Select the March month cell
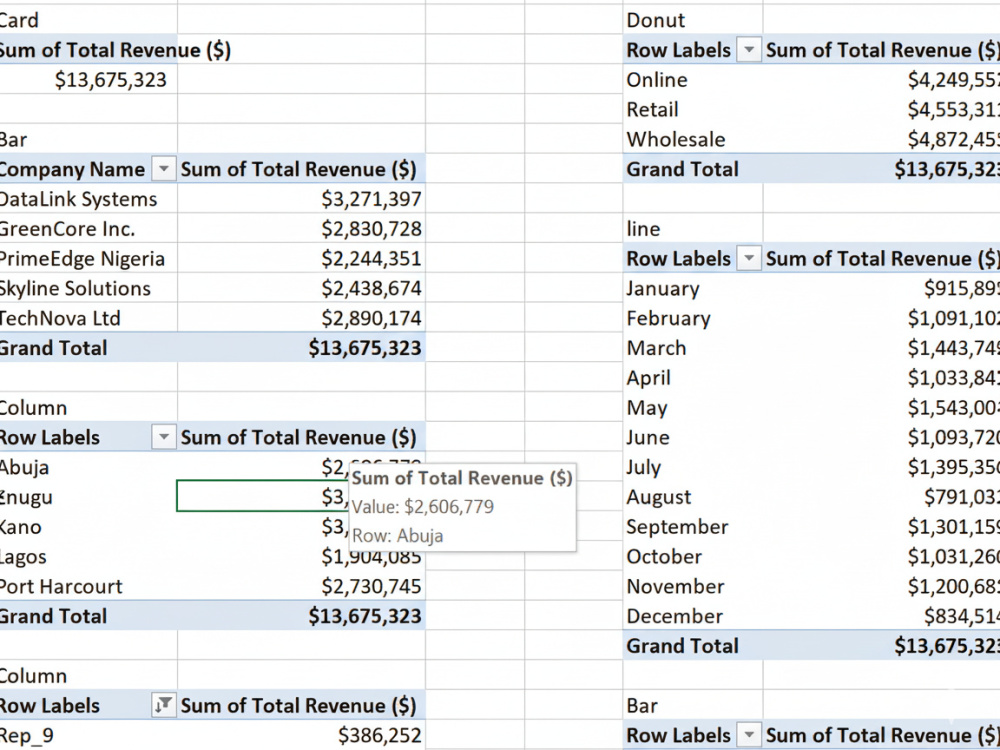The image size is (1000, 750). tap(693, 348)
